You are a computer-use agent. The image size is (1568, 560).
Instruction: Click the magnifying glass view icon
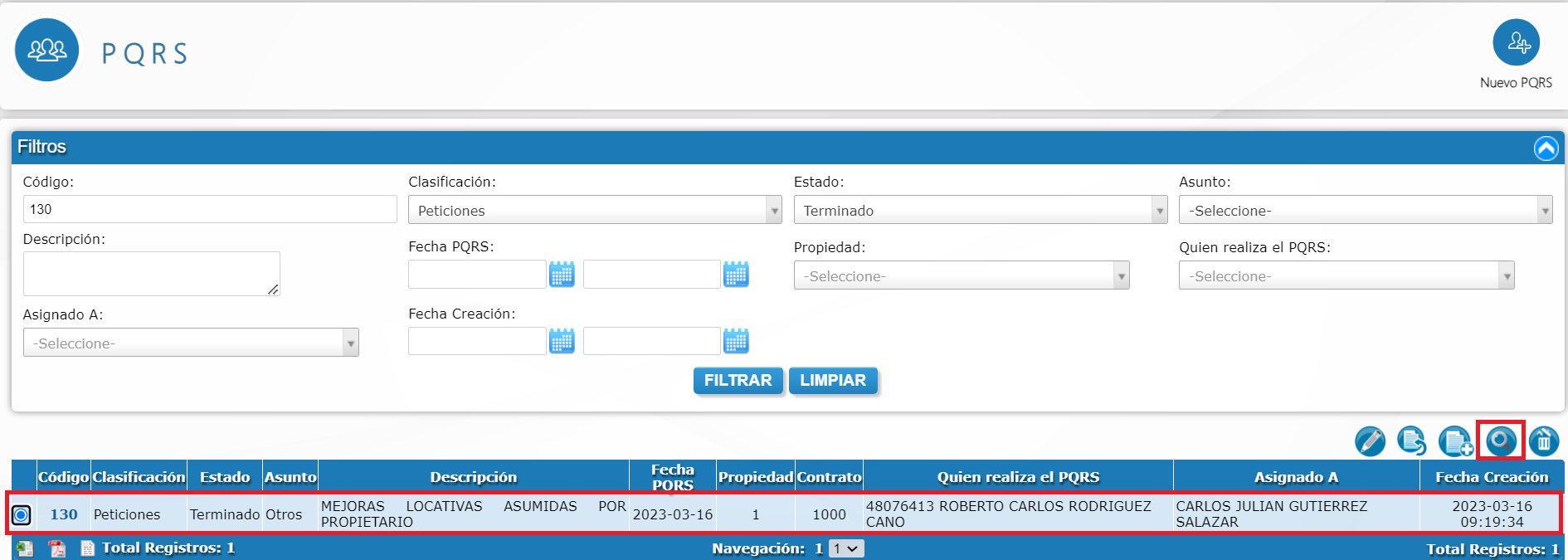(1500, 441)
